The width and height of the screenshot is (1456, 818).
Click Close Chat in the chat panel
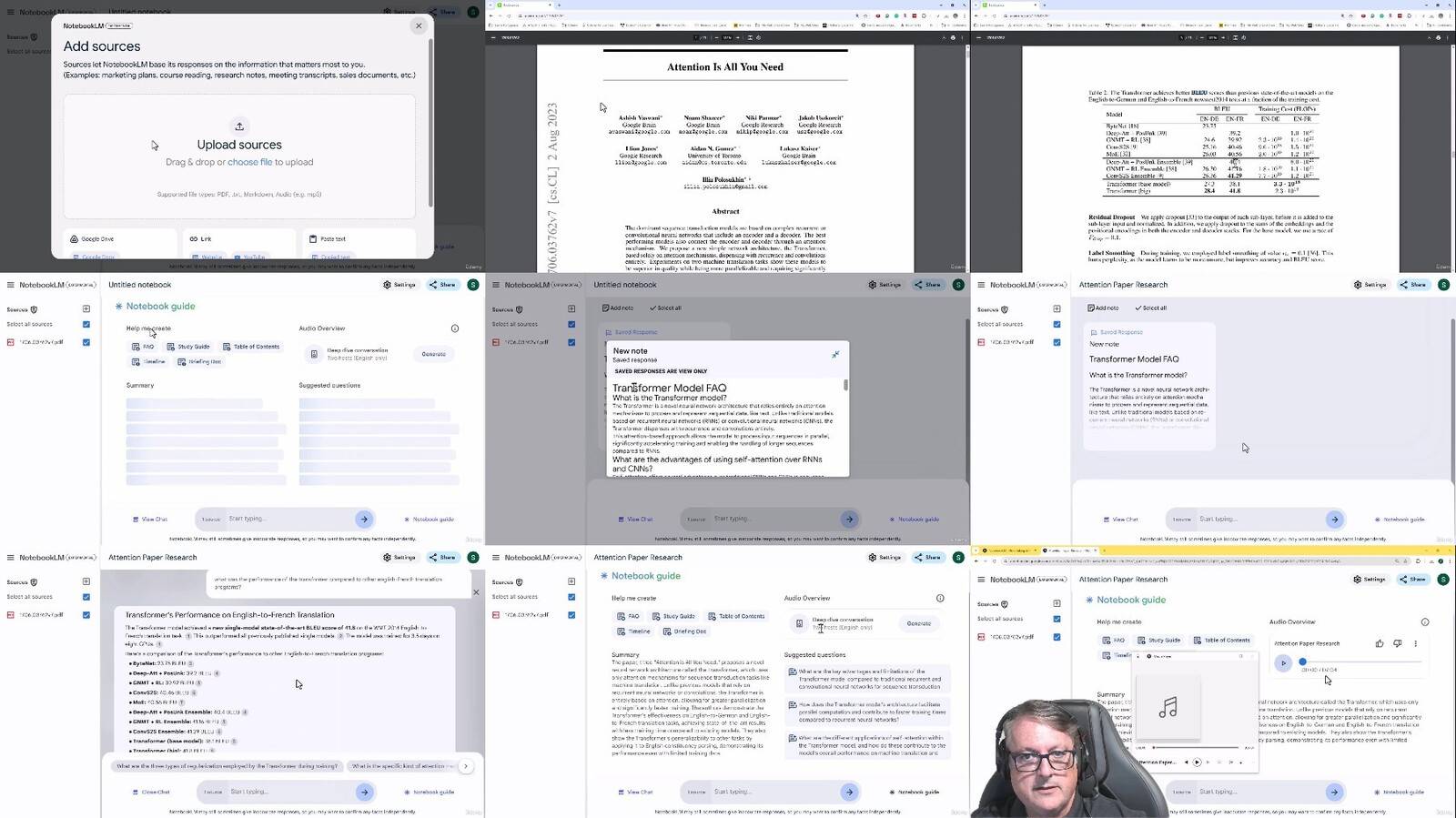151,792
